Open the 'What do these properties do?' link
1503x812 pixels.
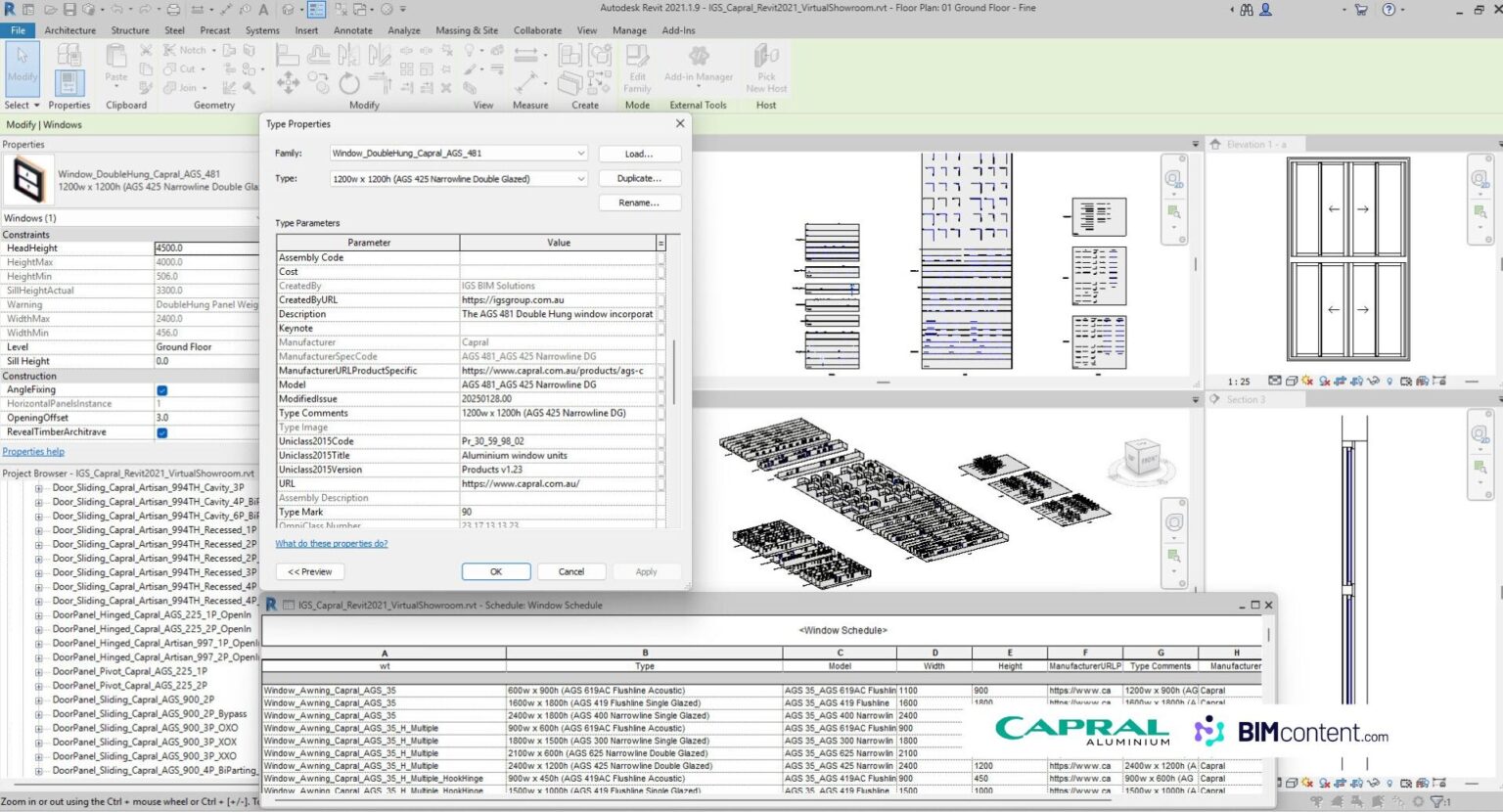click(x=332, y=543)
